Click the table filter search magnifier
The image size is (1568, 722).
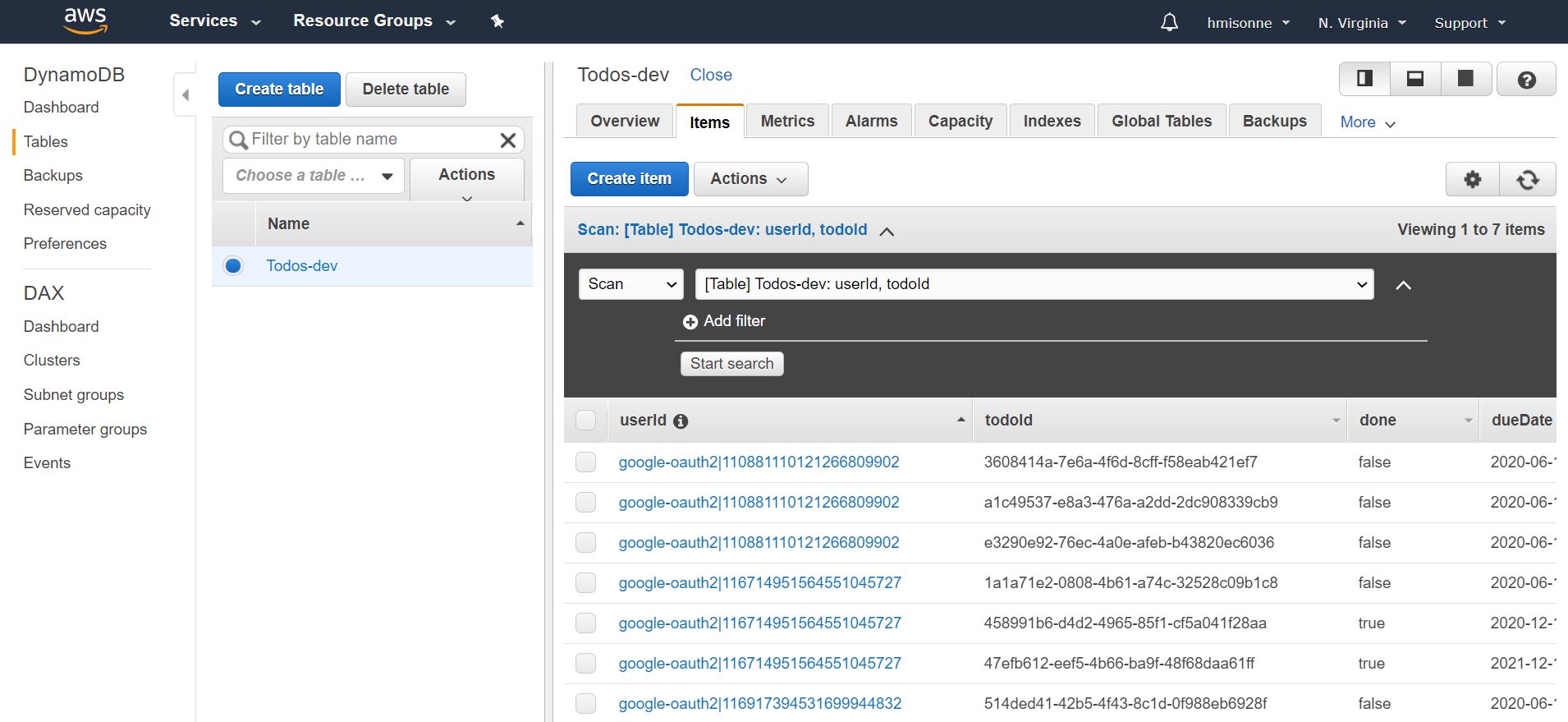point(238,140)
